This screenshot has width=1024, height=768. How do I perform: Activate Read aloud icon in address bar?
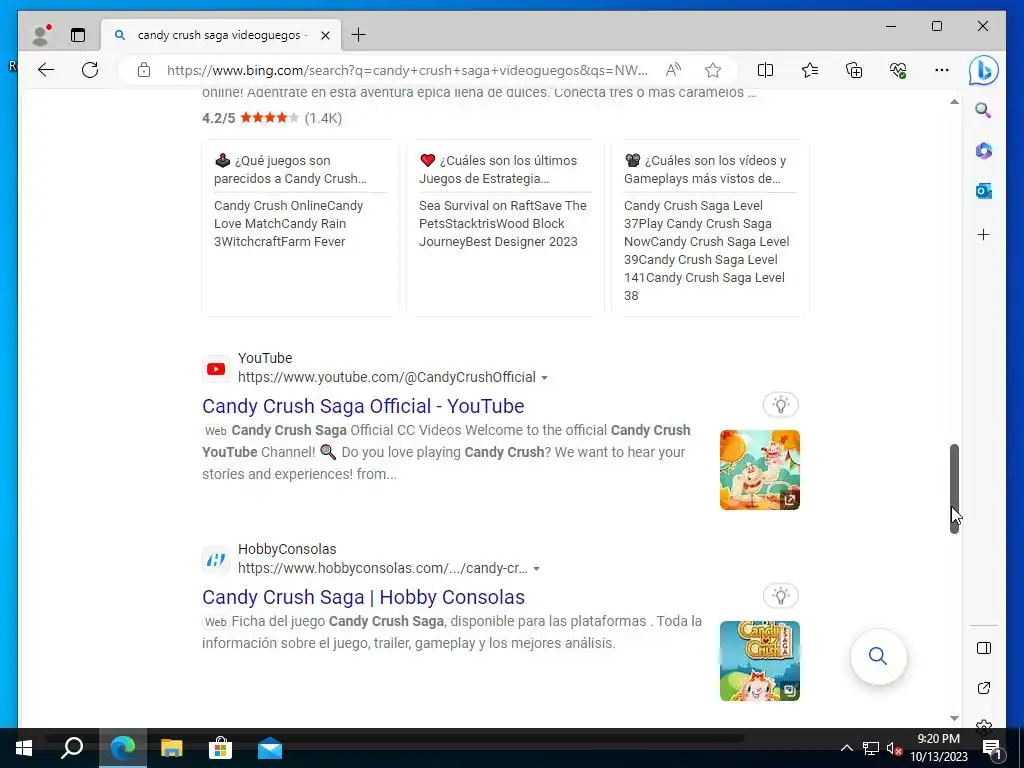[673, 70]
